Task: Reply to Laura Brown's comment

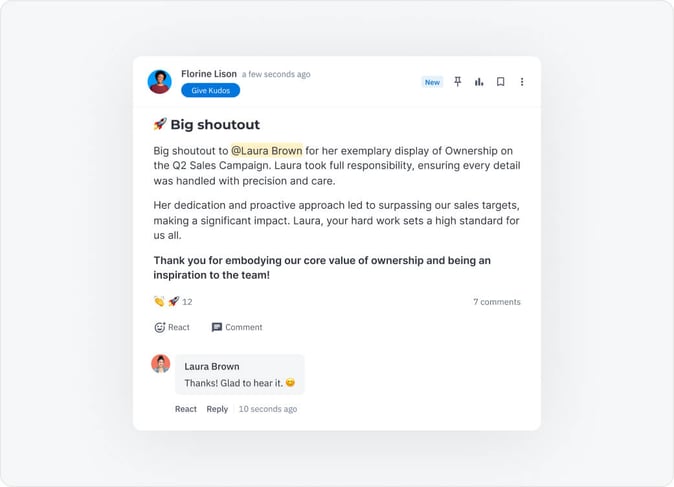Action: [x=217, y=409]
